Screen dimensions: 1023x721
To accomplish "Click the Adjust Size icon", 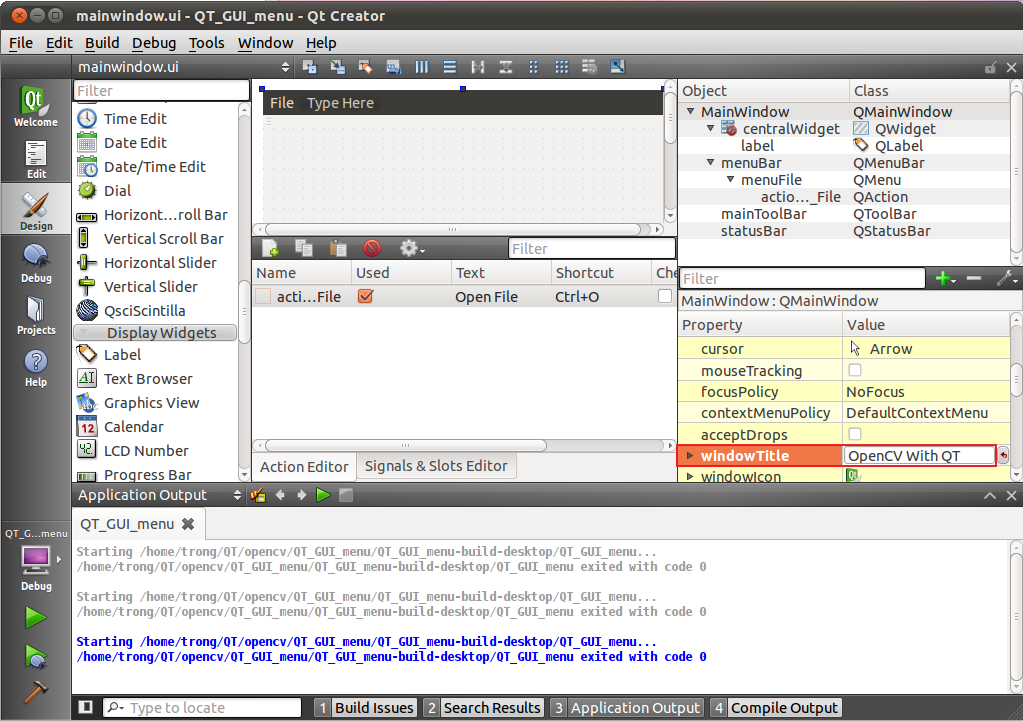I will pyautogui.click(x=618, y=66).
